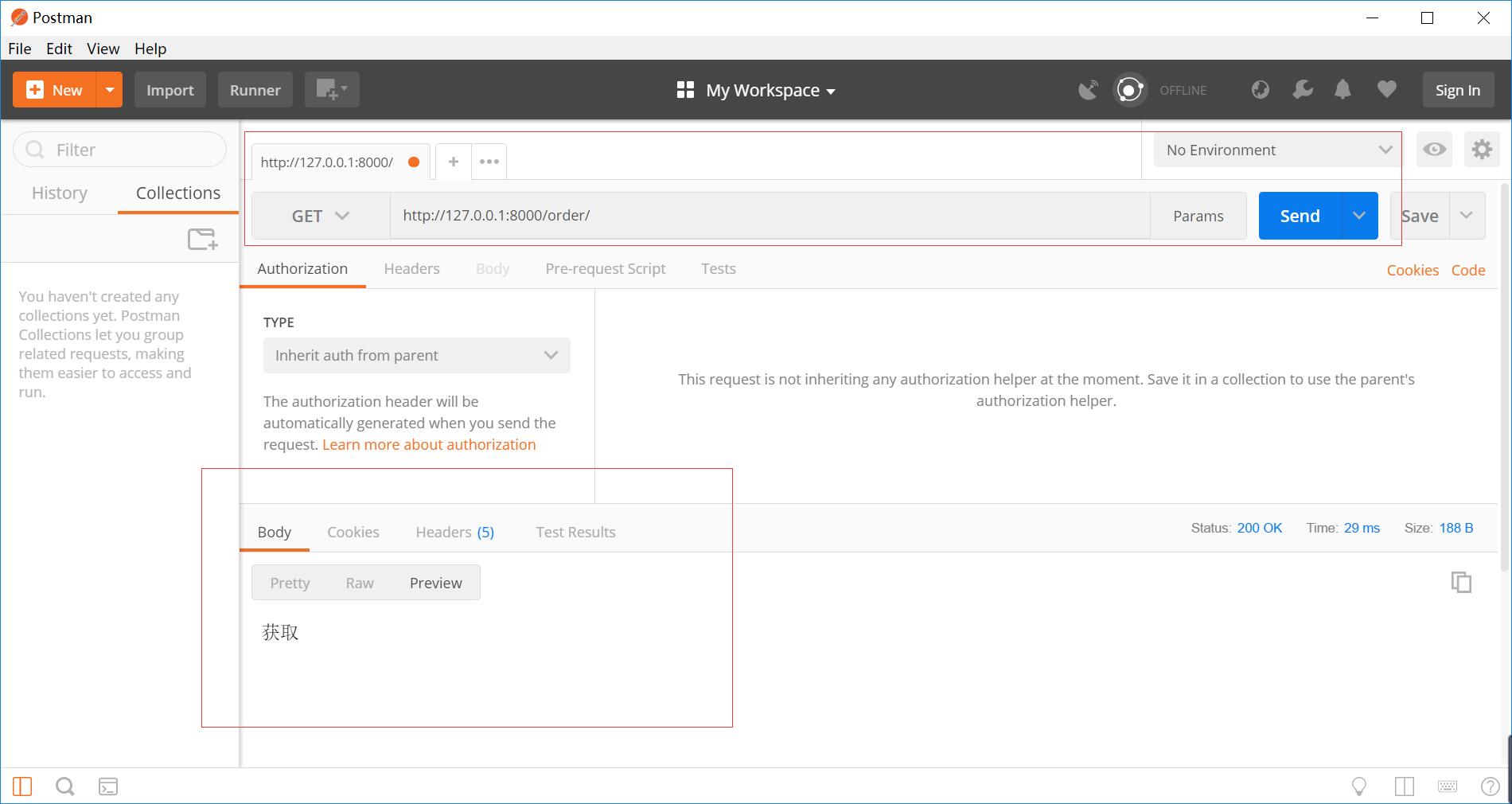Open the auth TYPE dropdown
Viewport: 1512px width, 804px height.
[417, 355]
